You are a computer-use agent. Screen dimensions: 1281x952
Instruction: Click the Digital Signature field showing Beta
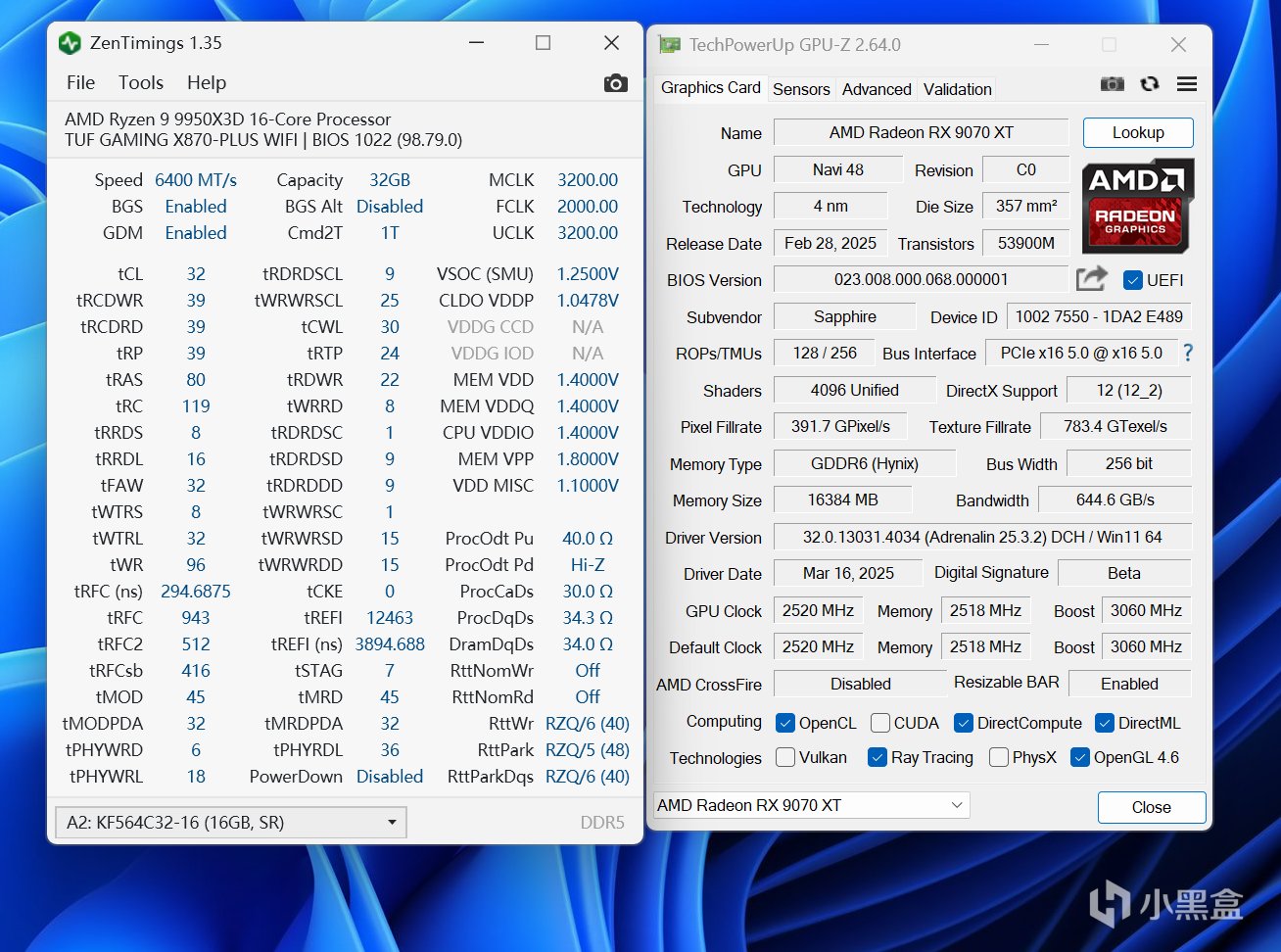point(1124,573)
